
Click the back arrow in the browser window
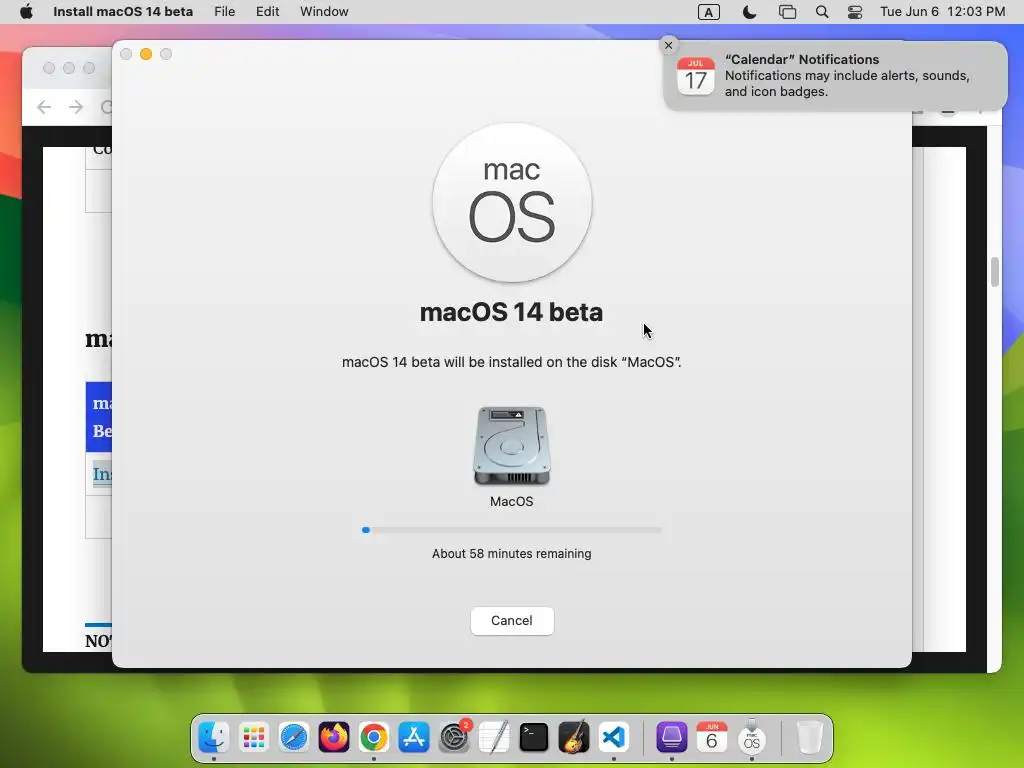pos(44,107)
